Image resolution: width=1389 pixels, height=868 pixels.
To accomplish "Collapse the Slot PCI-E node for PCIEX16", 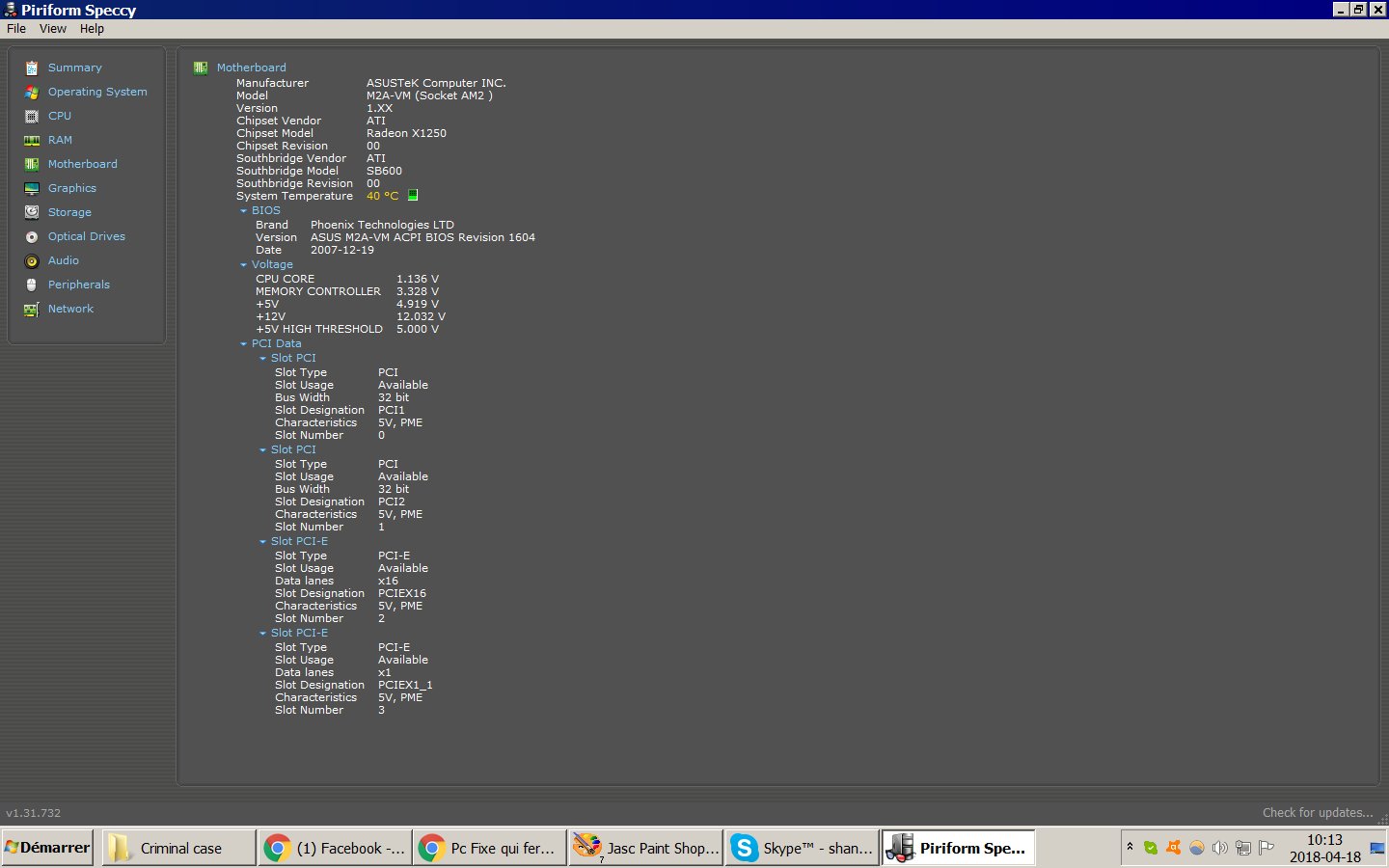I will point(262,541).
